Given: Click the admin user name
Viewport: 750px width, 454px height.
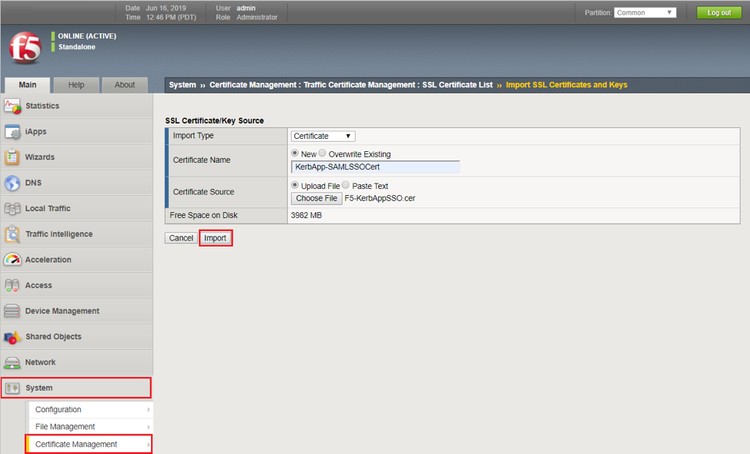Looking at the screenshot, I should point(246,8).
